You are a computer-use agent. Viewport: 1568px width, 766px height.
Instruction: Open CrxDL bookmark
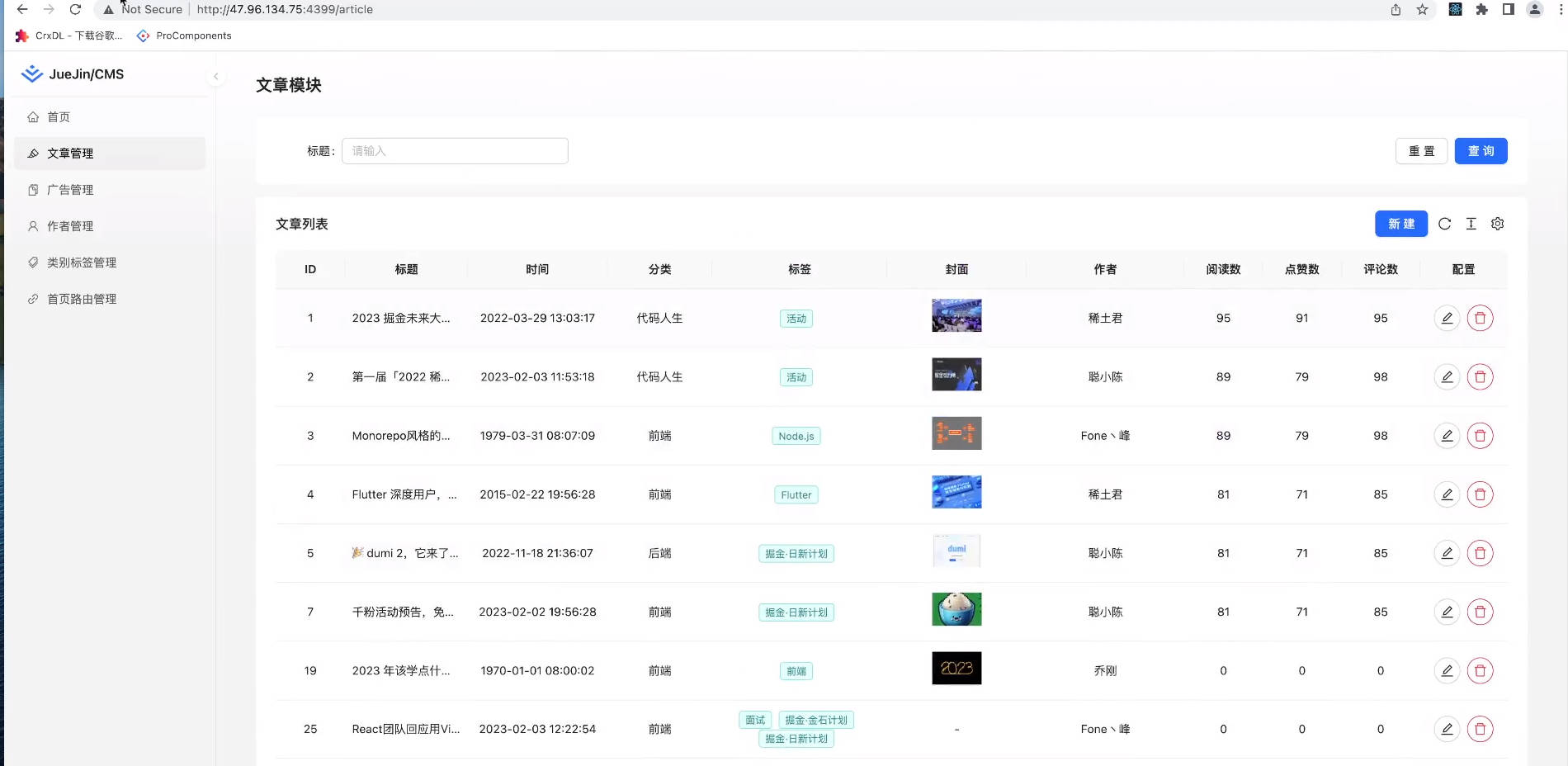click(69, 35)
